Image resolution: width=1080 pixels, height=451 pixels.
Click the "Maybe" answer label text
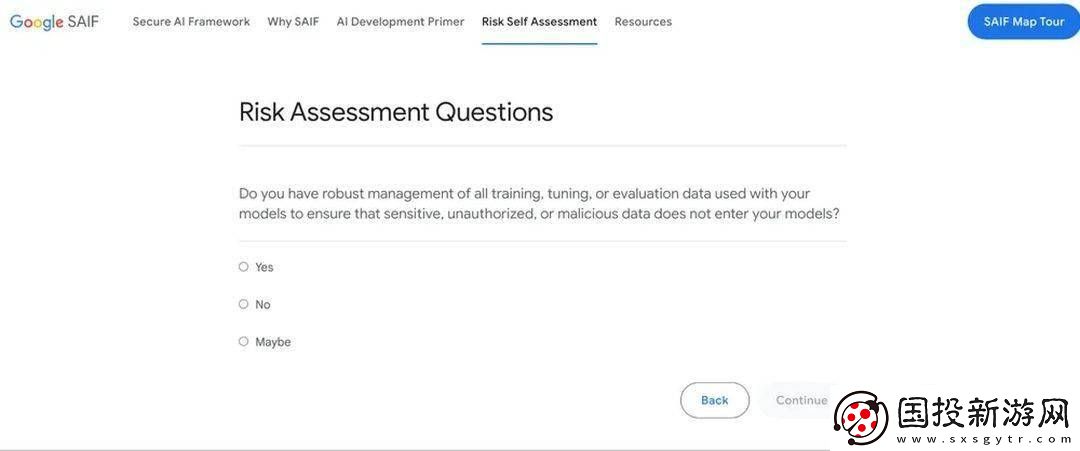point(273,342)
